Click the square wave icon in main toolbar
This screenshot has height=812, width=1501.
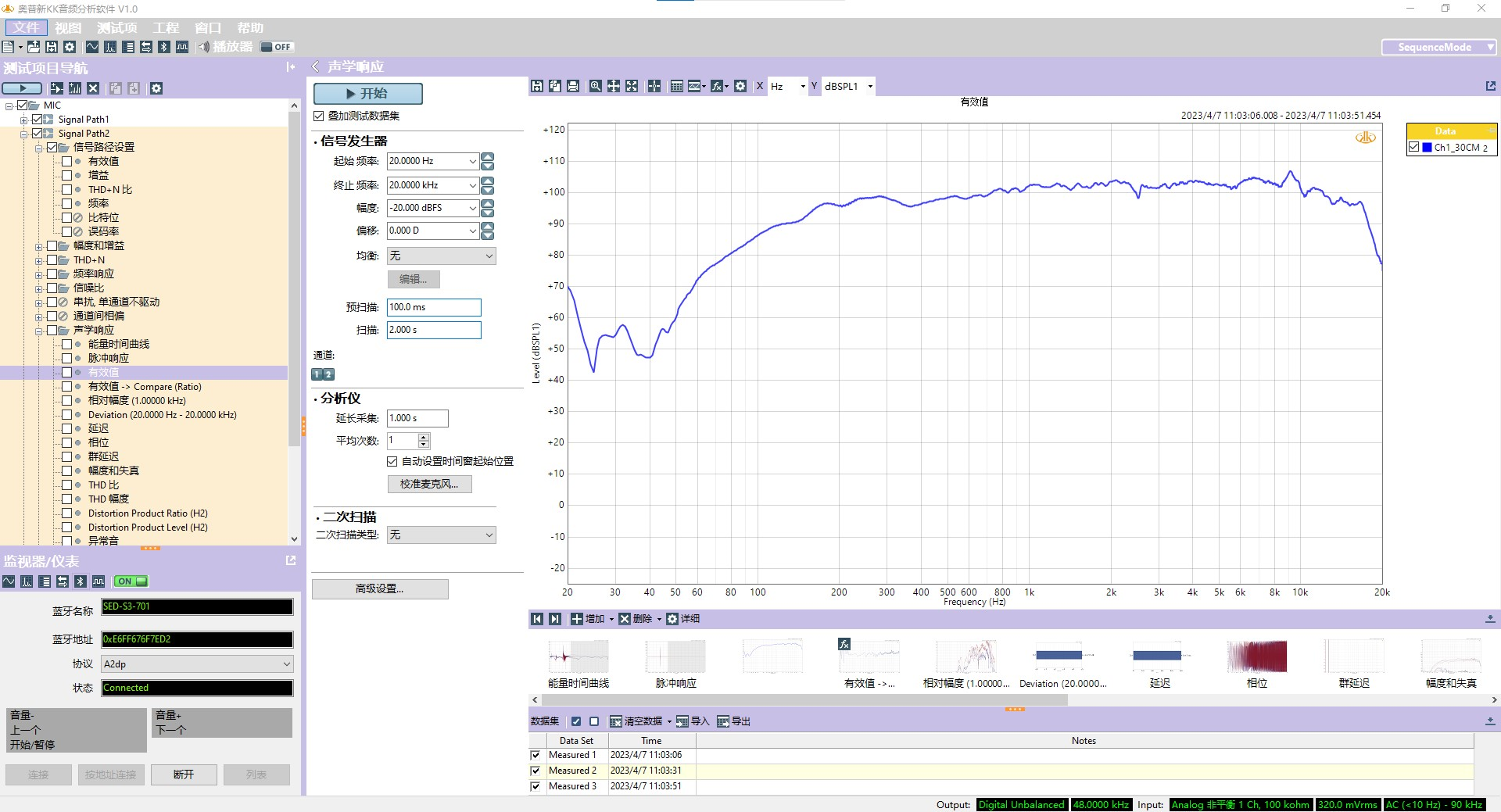click(x=182, y=47)
